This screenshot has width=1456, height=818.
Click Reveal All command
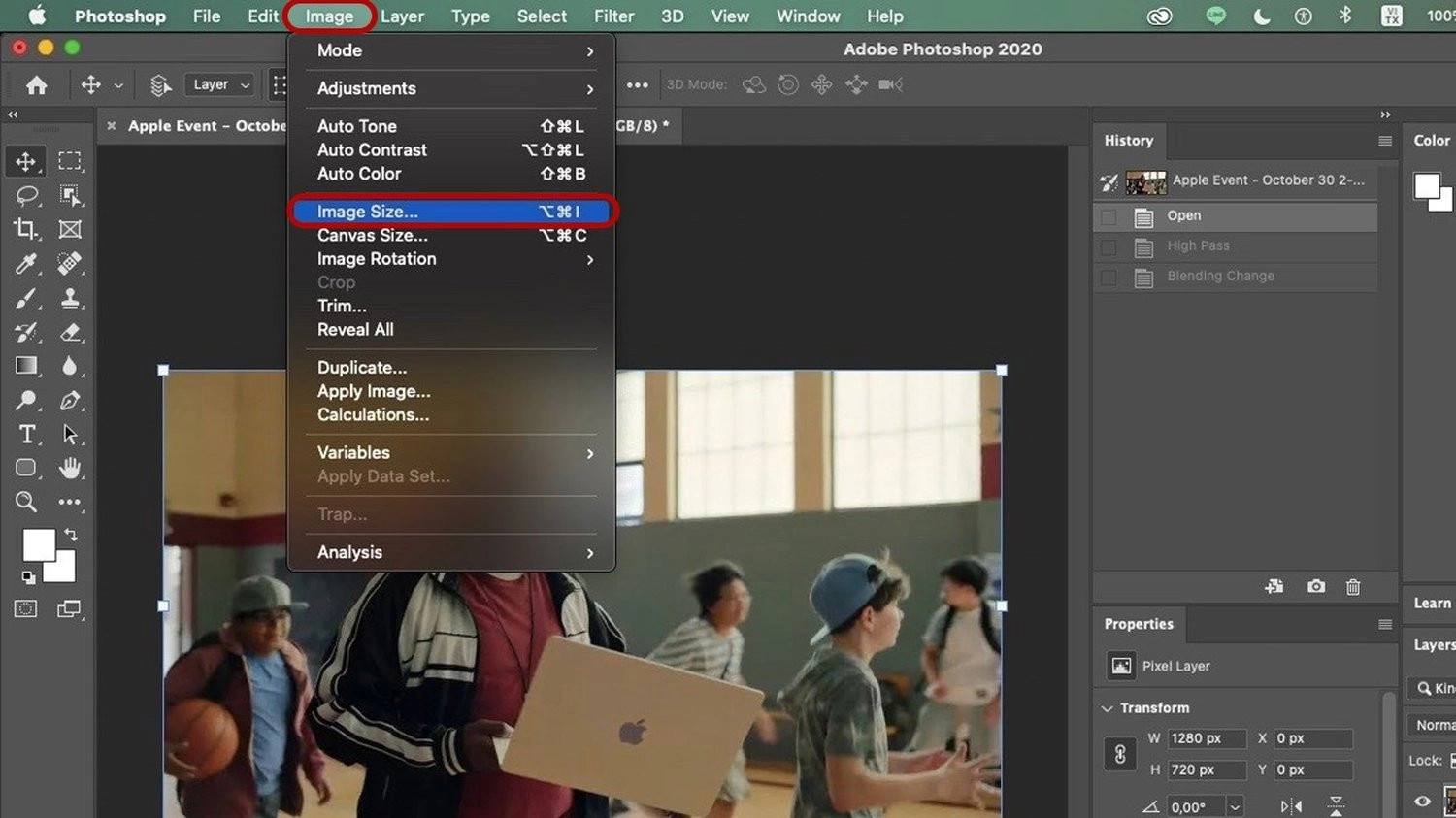[x=452, y=330]
